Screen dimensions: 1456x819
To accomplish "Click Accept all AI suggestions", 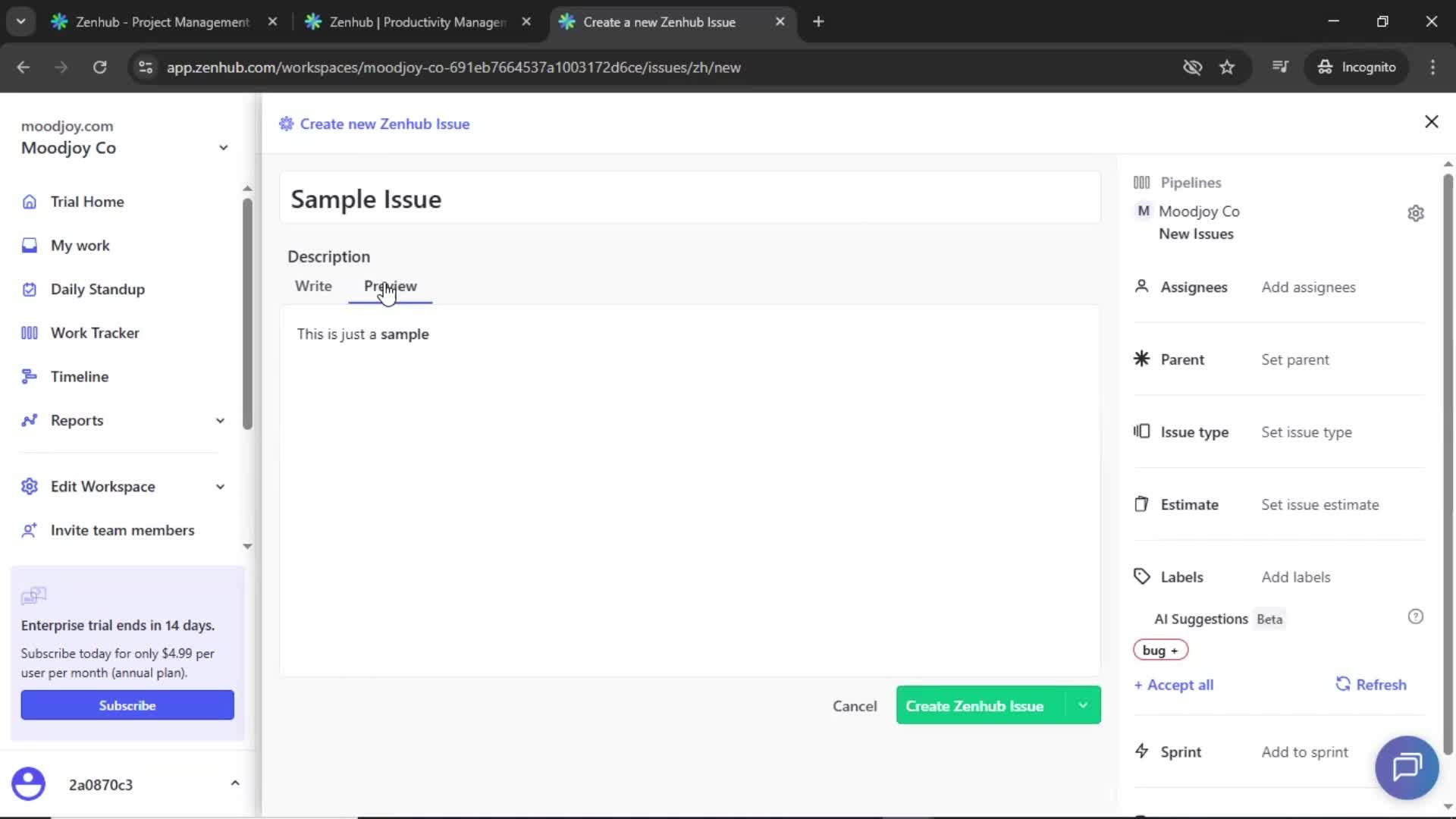I will pyautogui.click(x=1174, y=684).
